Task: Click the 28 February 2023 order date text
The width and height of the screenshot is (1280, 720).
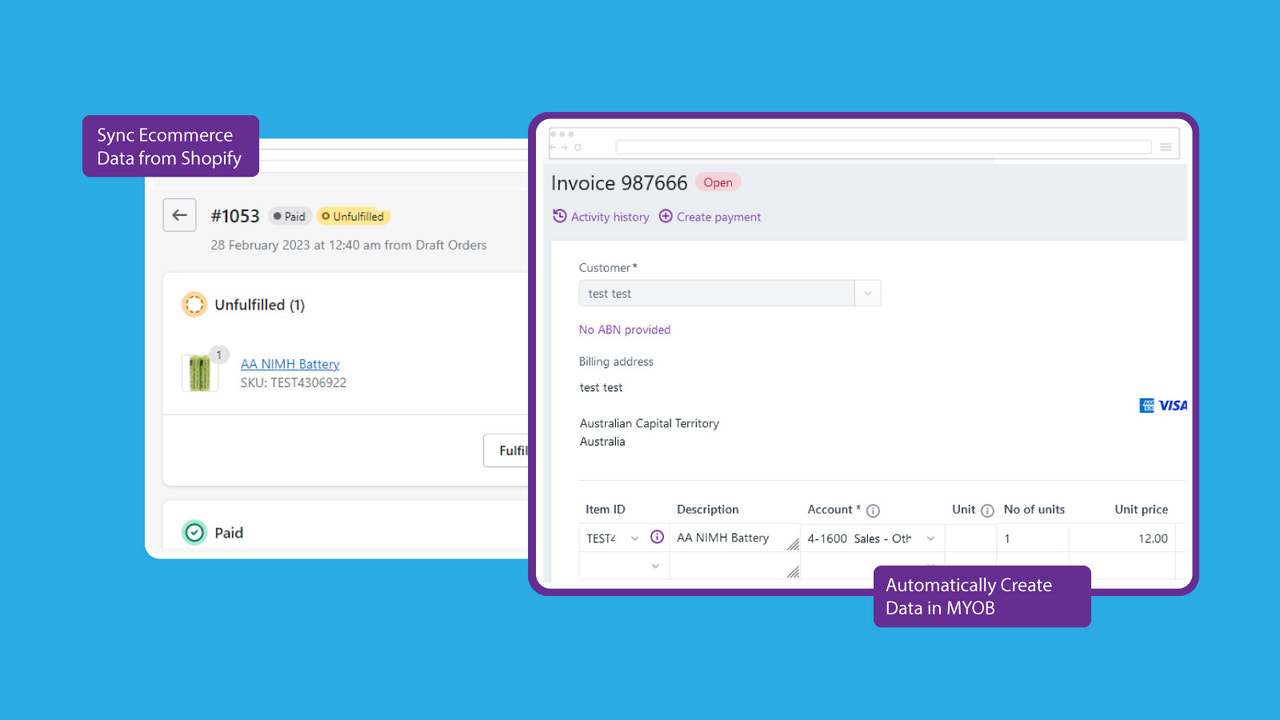Action: coord(348,245)
